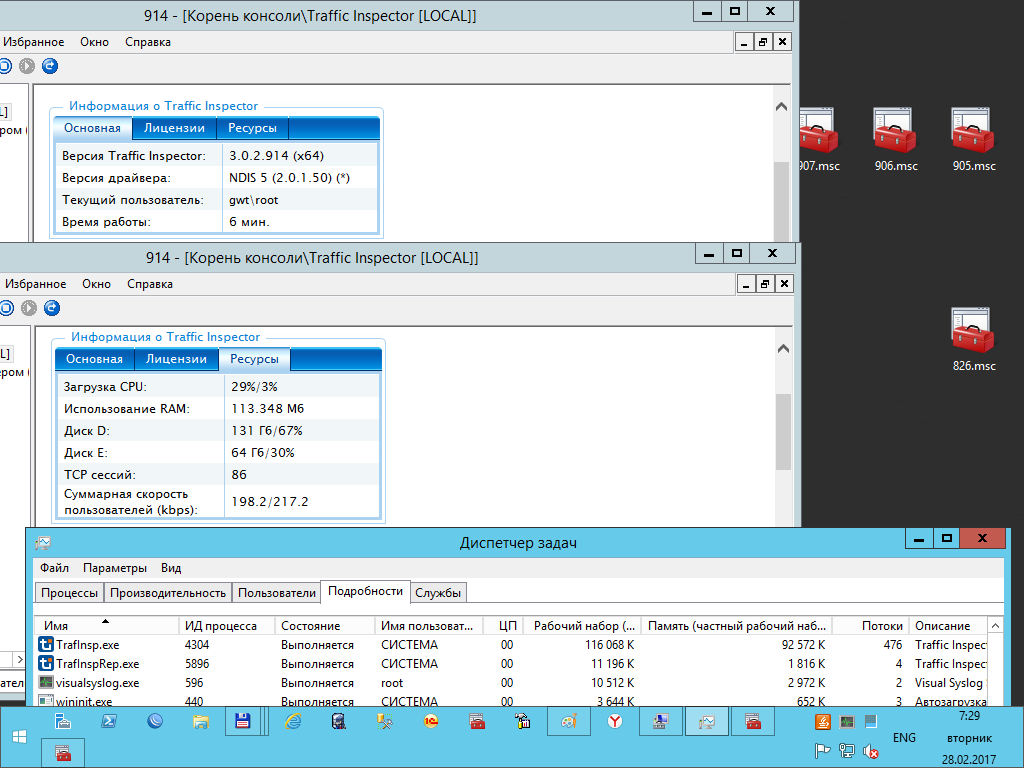Click the RAM usage value 113.348 Мб

[268, 409]
